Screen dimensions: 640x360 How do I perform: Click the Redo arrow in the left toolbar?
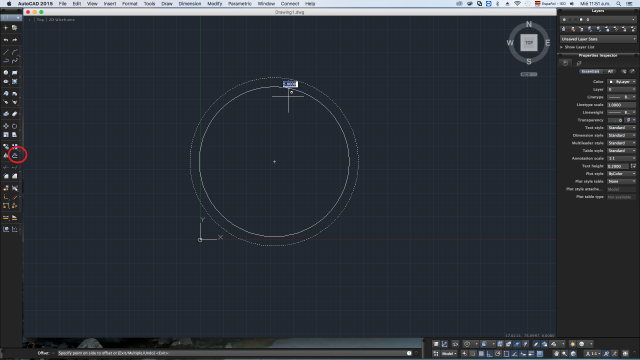[x=15, y=40]
